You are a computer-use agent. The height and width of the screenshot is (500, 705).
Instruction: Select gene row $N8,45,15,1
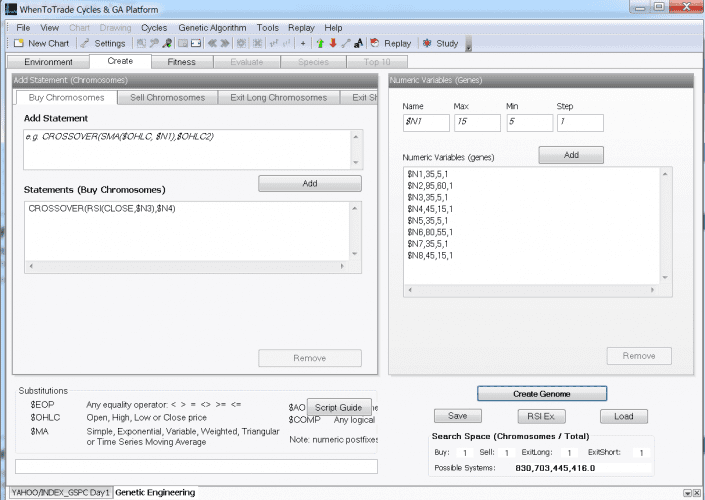430,256
